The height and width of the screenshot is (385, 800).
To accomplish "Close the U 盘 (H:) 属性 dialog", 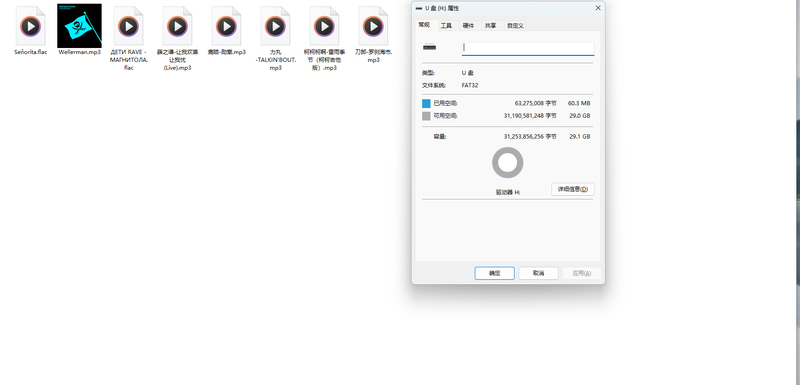I will coord(598,8).
